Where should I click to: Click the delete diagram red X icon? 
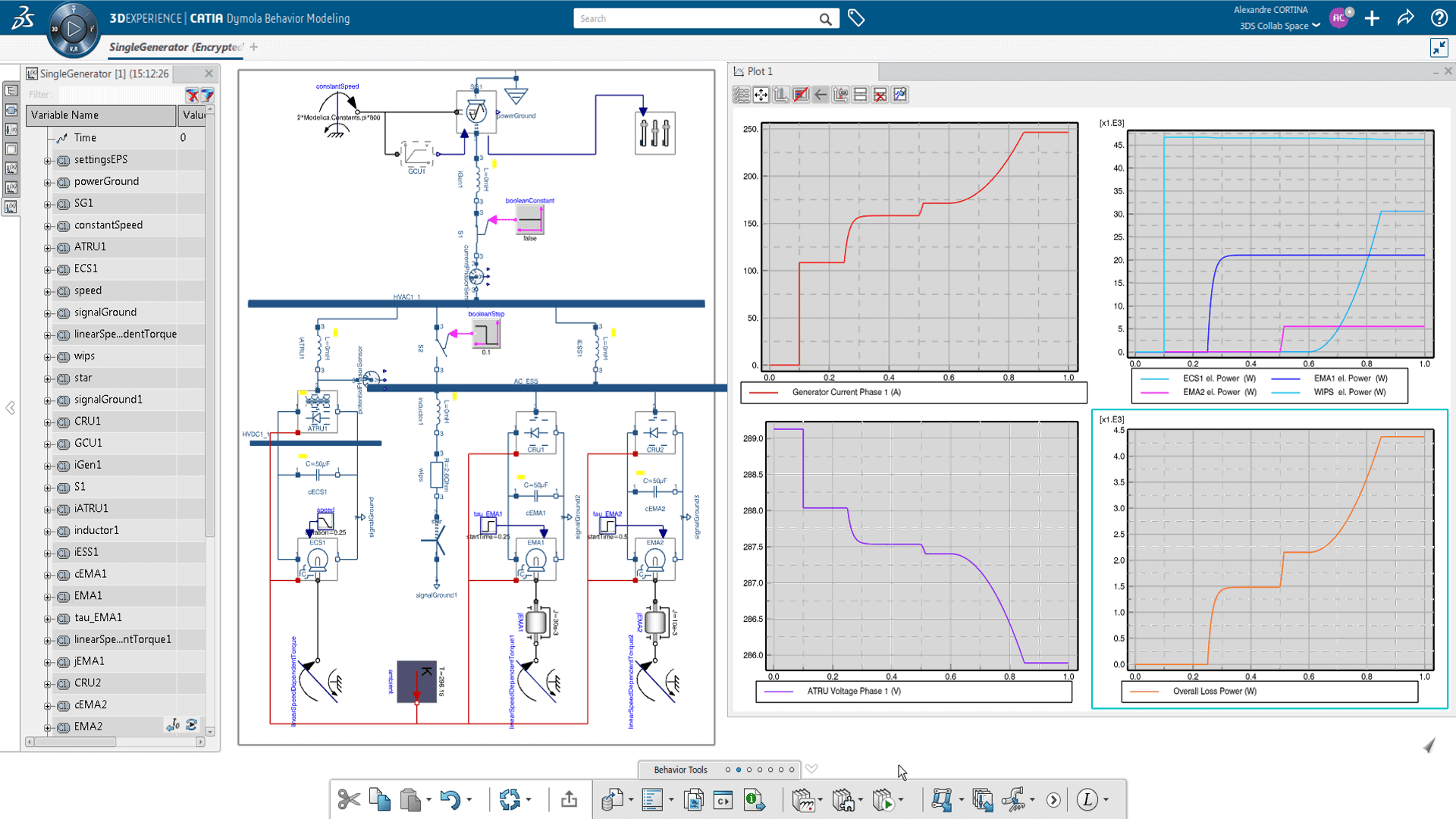tap(880, 95)
